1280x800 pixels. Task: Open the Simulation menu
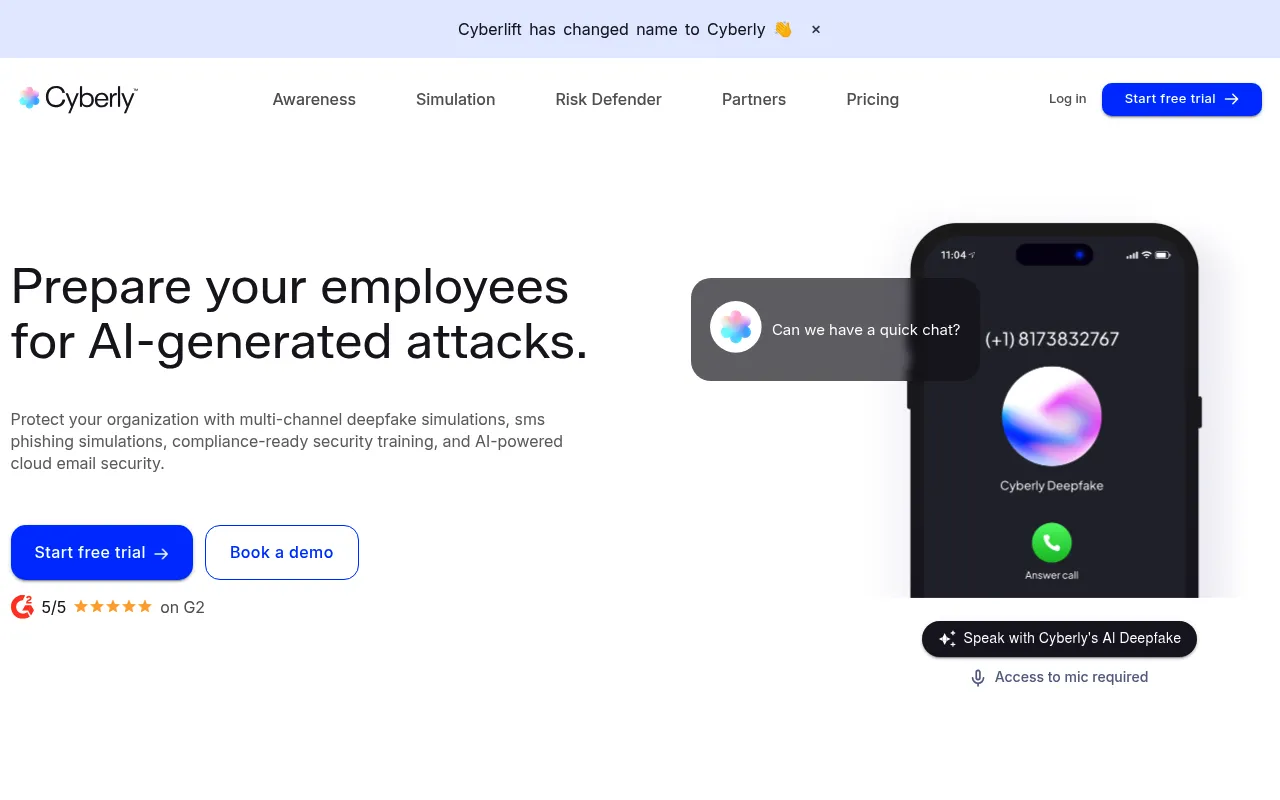(456, 99)
